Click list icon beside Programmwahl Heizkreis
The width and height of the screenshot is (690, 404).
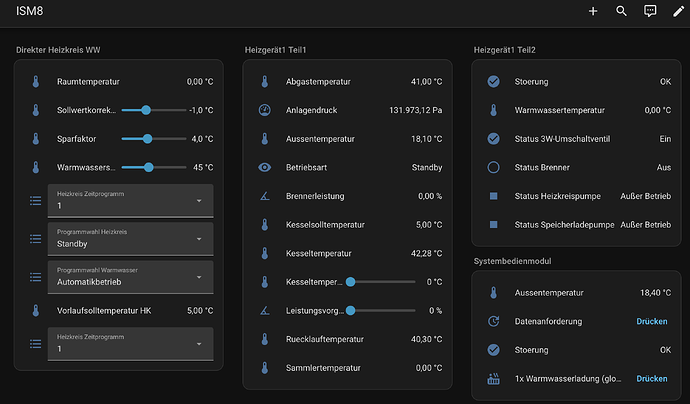36,239
